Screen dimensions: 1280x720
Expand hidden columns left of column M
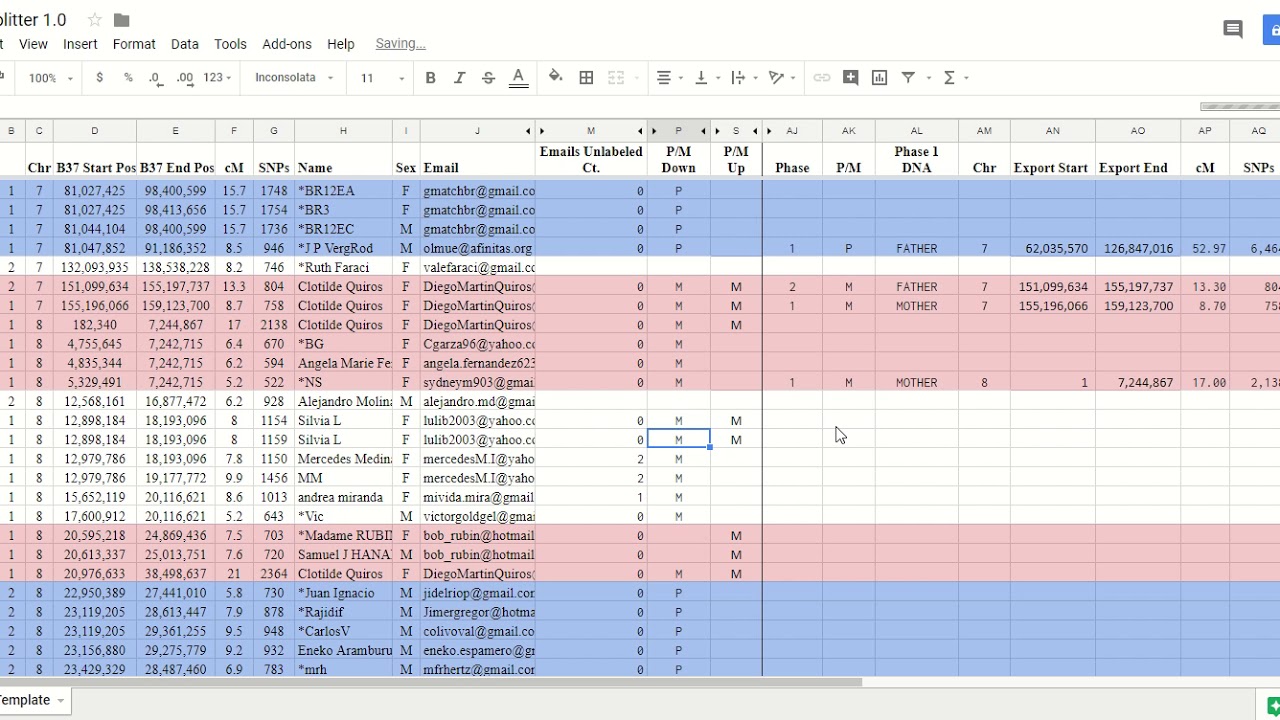(x=542, y=131)
